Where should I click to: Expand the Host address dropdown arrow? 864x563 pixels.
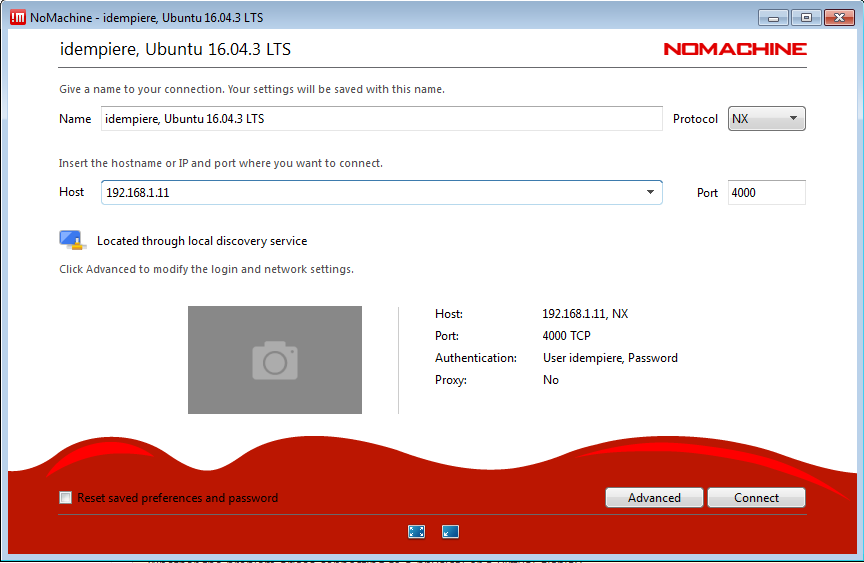[650, 192]
